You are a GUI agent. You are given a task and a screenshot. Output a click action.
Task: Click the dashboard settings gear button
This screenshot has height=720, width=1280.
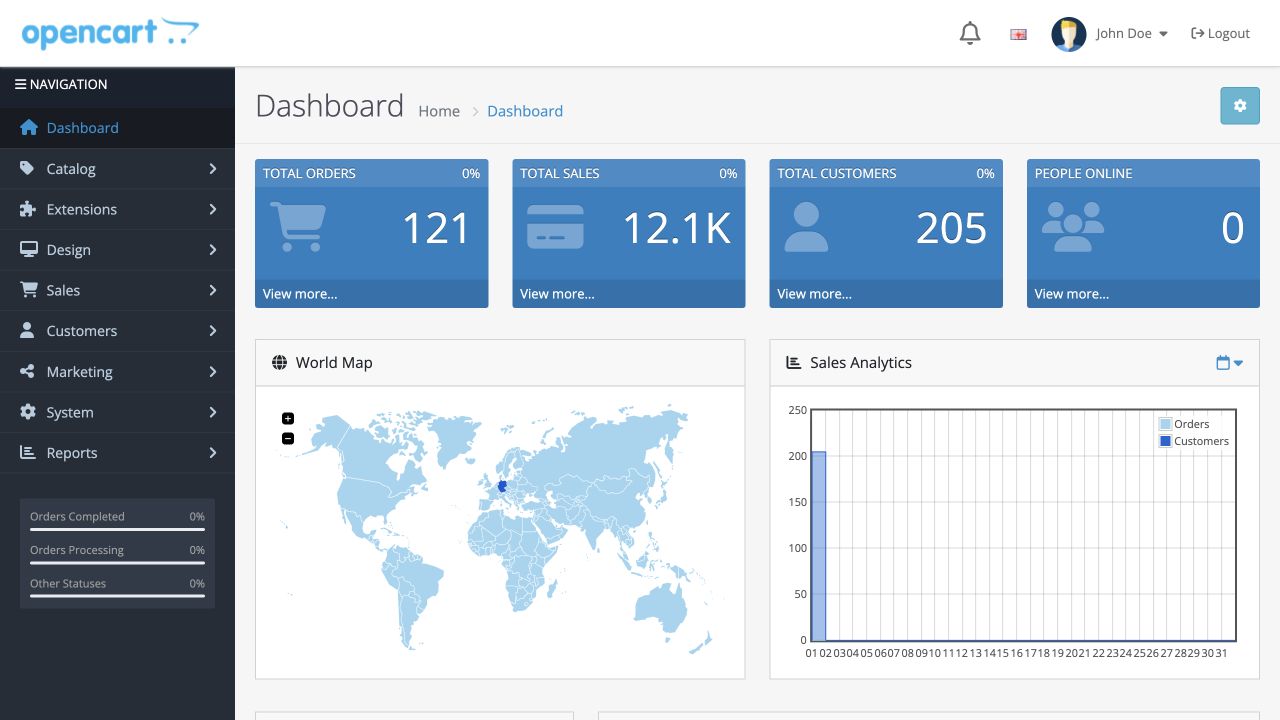pyautogui.click(x=1240, y=106)
